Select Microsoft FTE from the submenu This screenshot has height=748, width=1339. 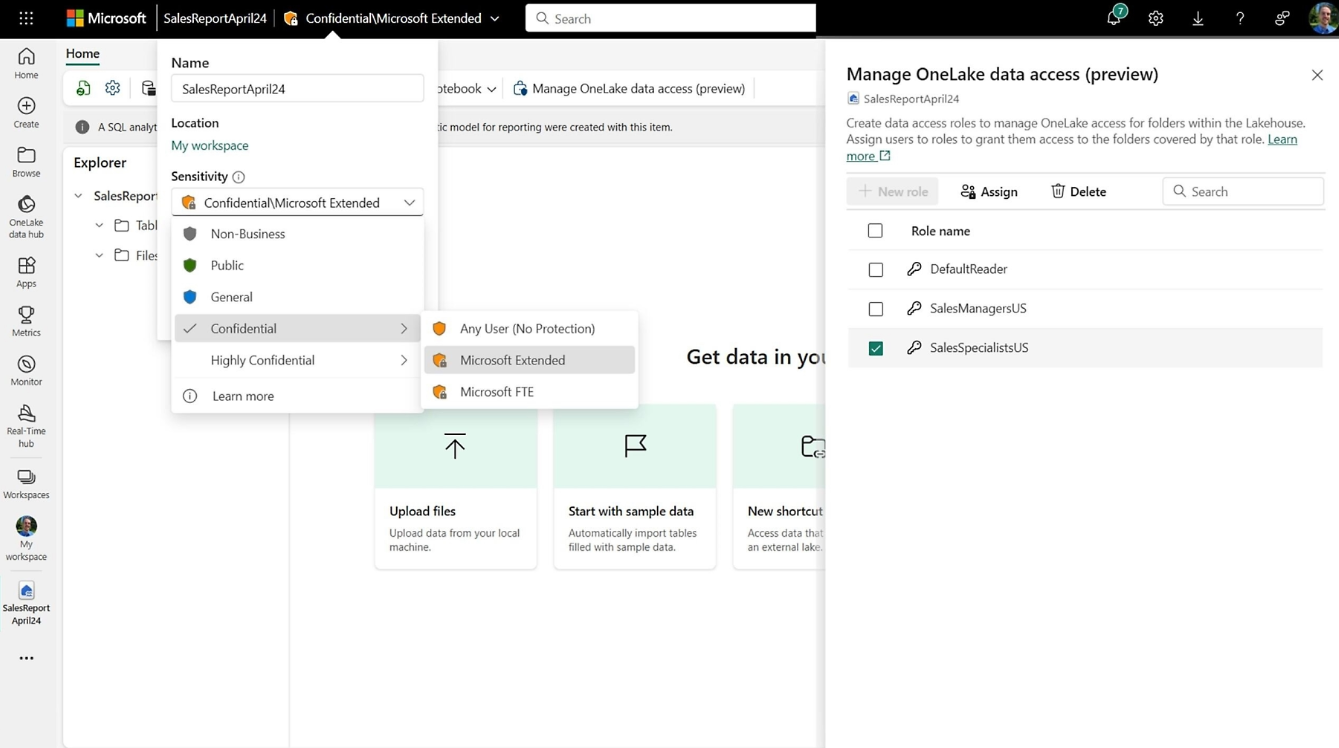point(497,391)
